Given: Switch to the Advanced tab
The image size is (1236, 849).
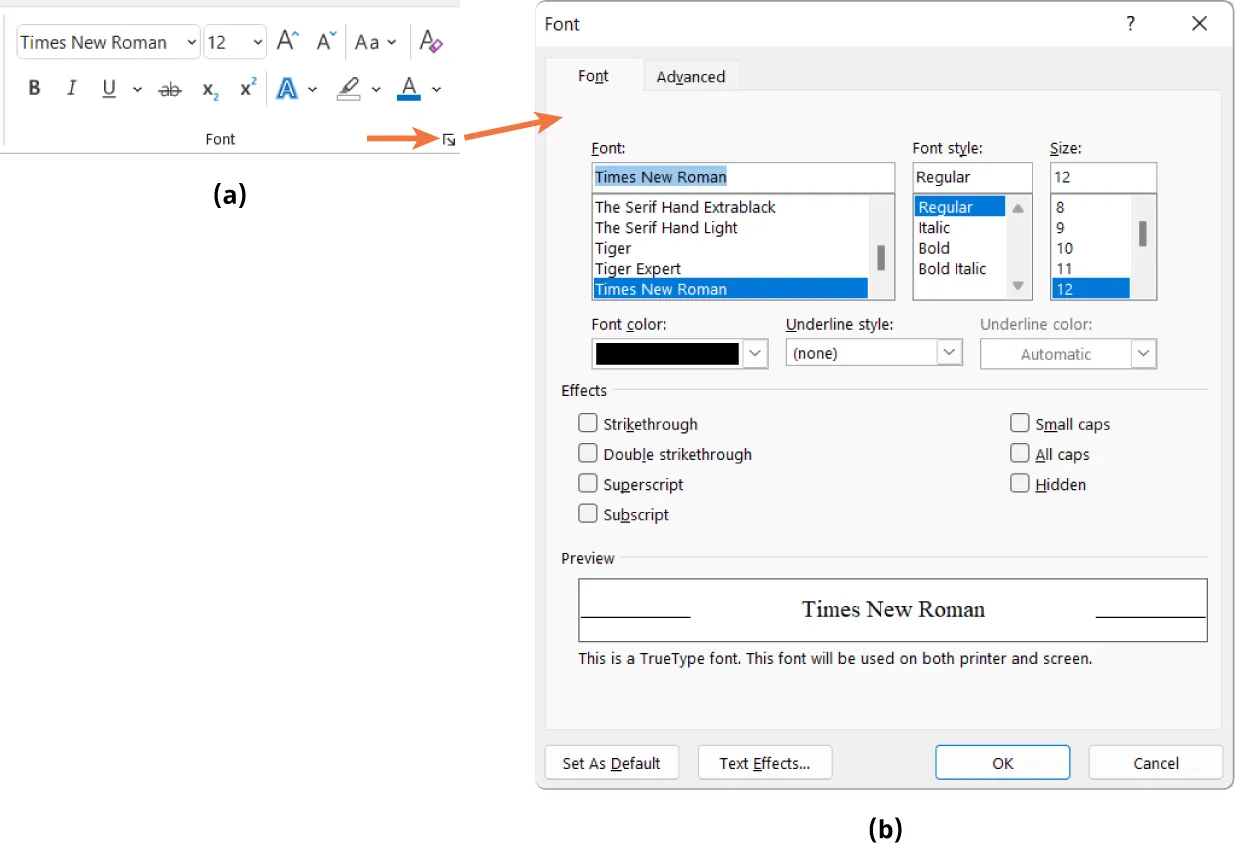Looking at the screenshot, I should coord(691,76).
